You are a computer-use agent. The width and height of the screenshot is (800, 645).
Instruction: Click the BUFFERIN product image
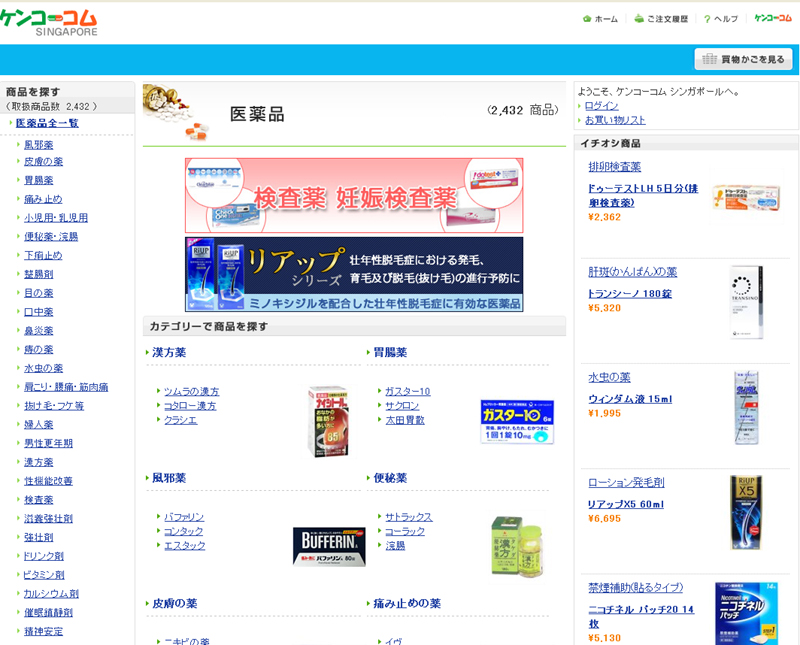point(329,547)
